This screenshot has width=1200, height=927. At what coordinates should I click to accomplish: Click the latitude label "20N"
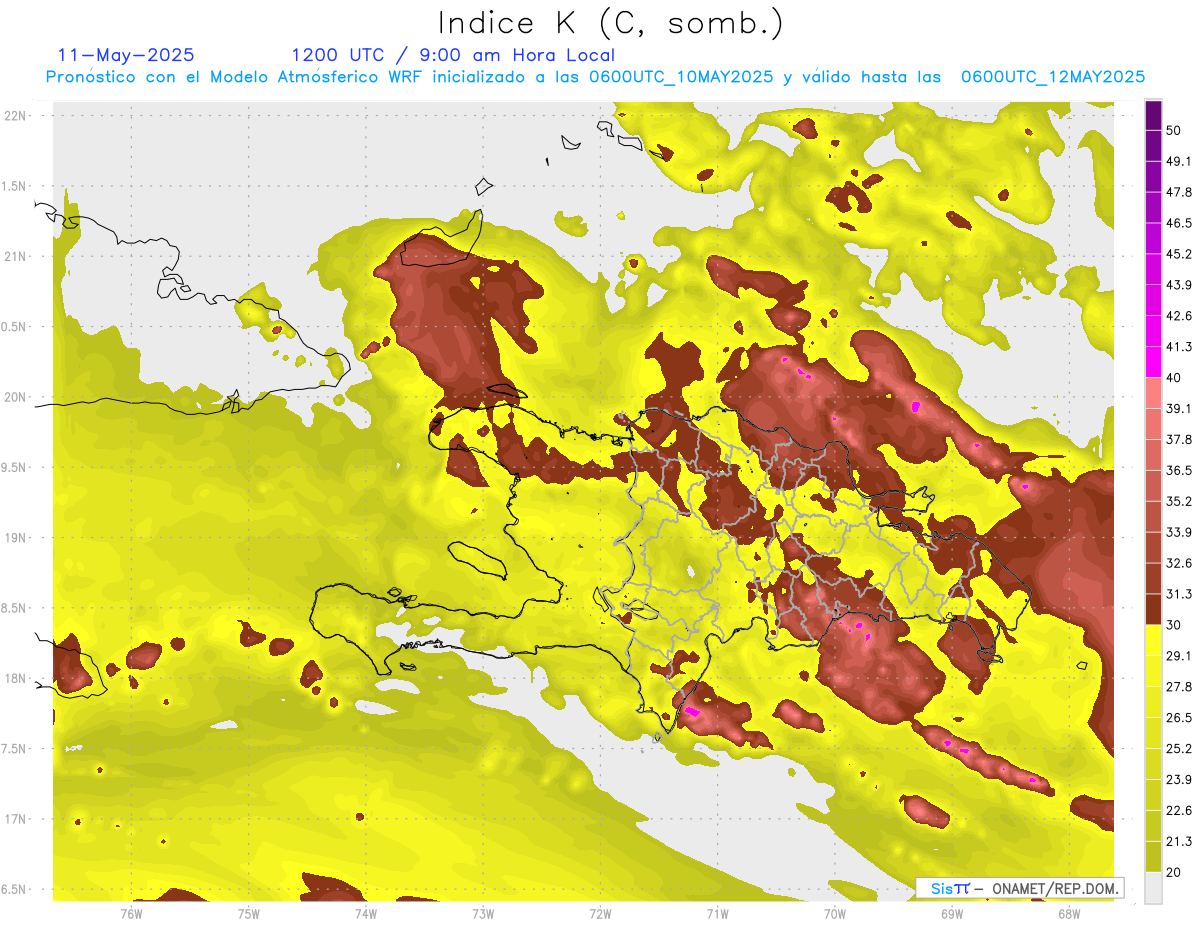(14, 398)
